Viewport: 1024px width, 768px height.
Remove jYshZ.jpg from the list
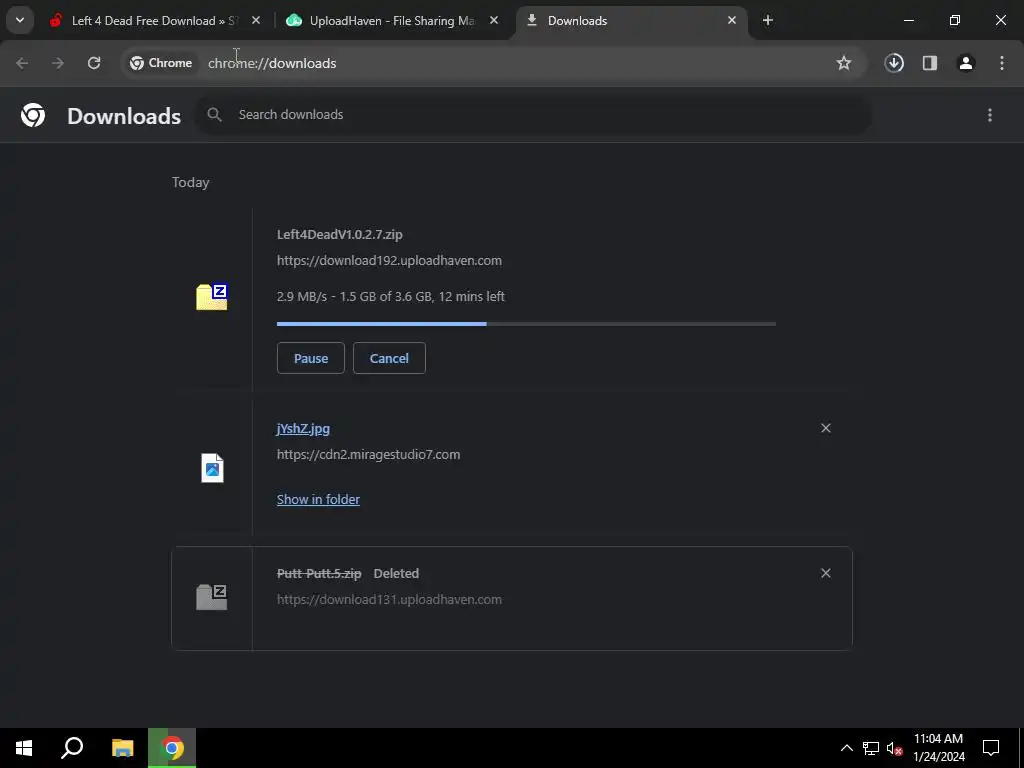(x=825, y=428)
